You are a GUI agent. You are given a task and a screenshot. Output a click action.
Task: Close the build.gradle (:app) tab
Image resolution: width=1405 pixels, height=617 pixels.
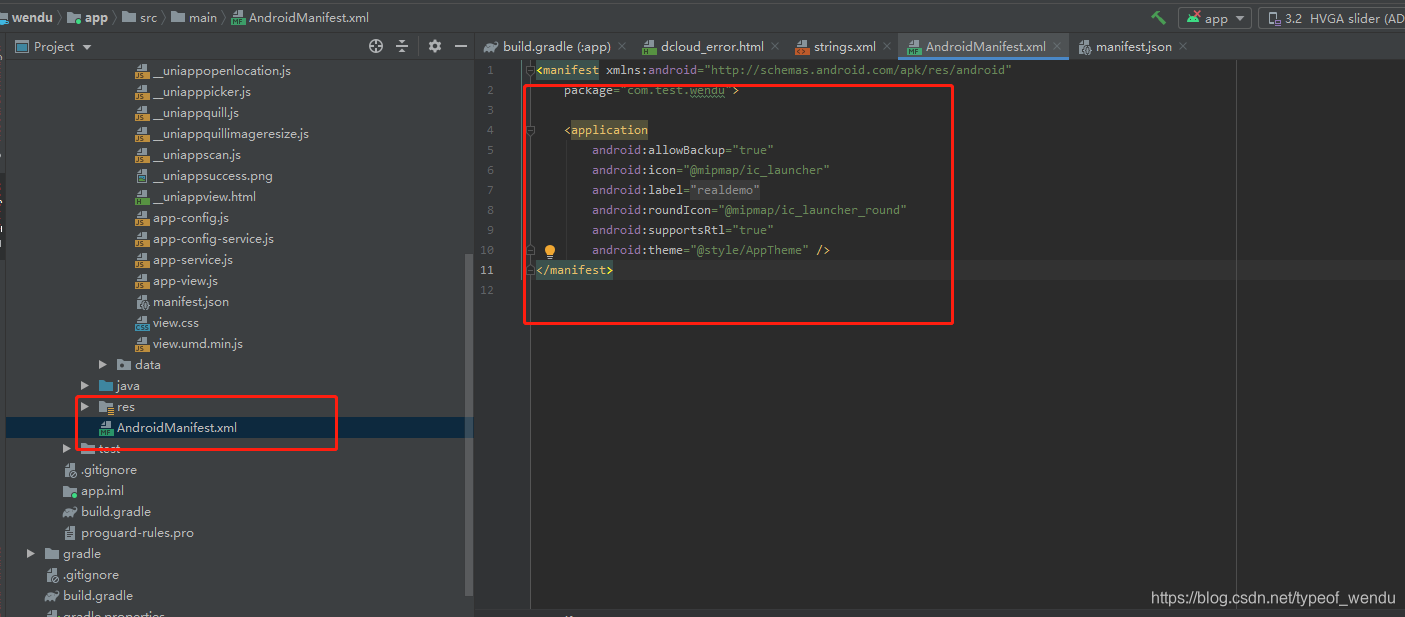click(x=621, y=46)
